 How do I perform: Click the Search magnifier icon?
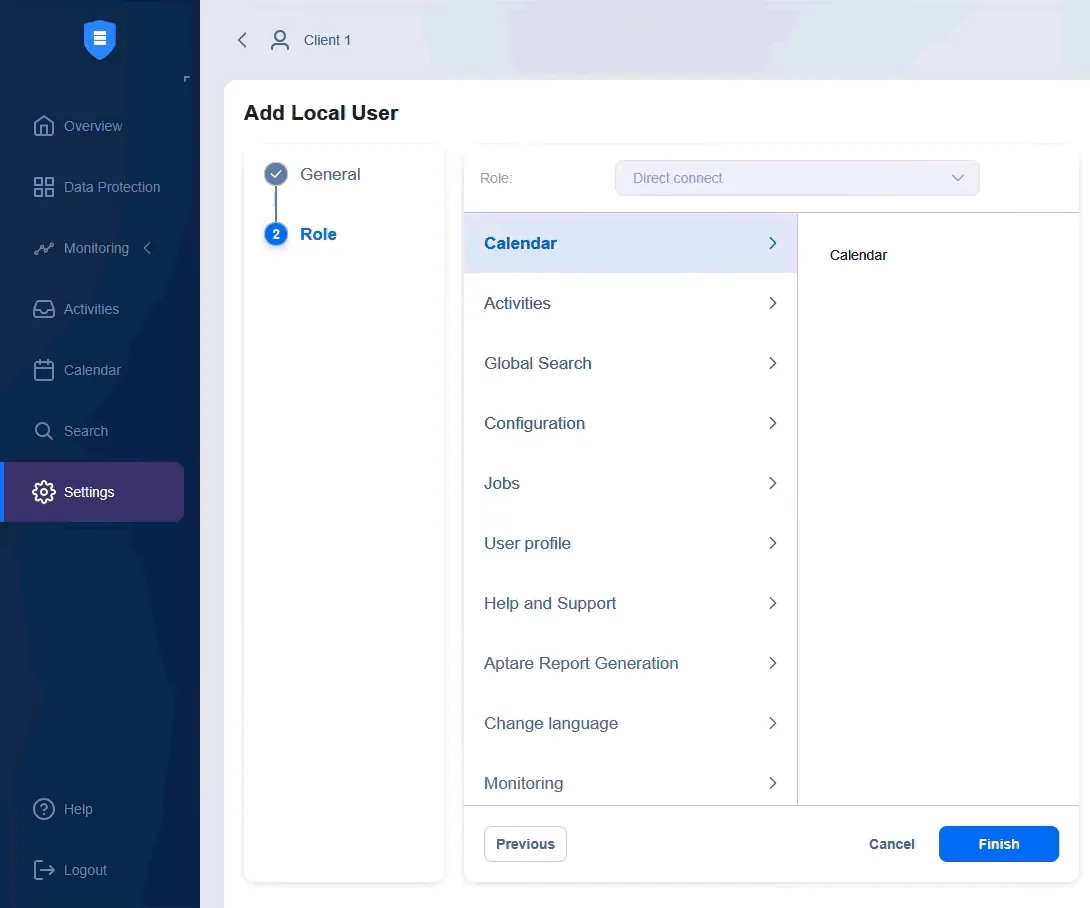tap(44, 431)
